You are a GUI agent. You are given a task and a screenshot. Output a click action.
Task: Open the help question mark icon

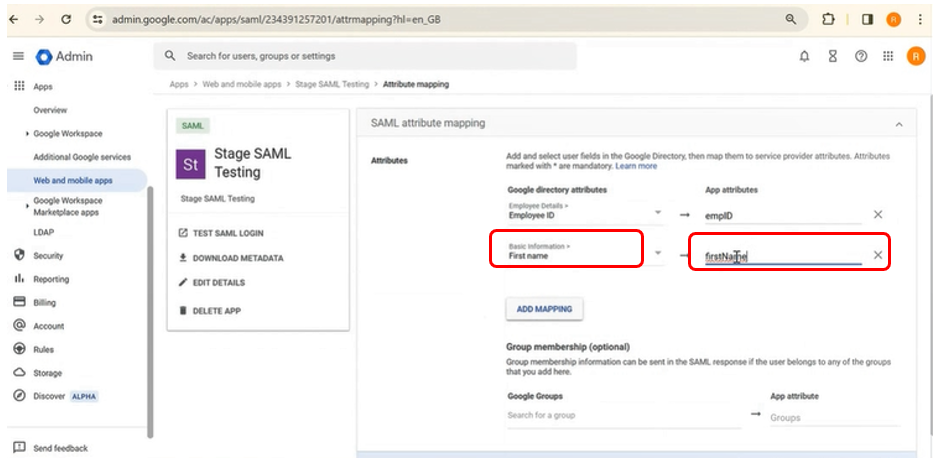pyautogui.click(x=861, y=56)
